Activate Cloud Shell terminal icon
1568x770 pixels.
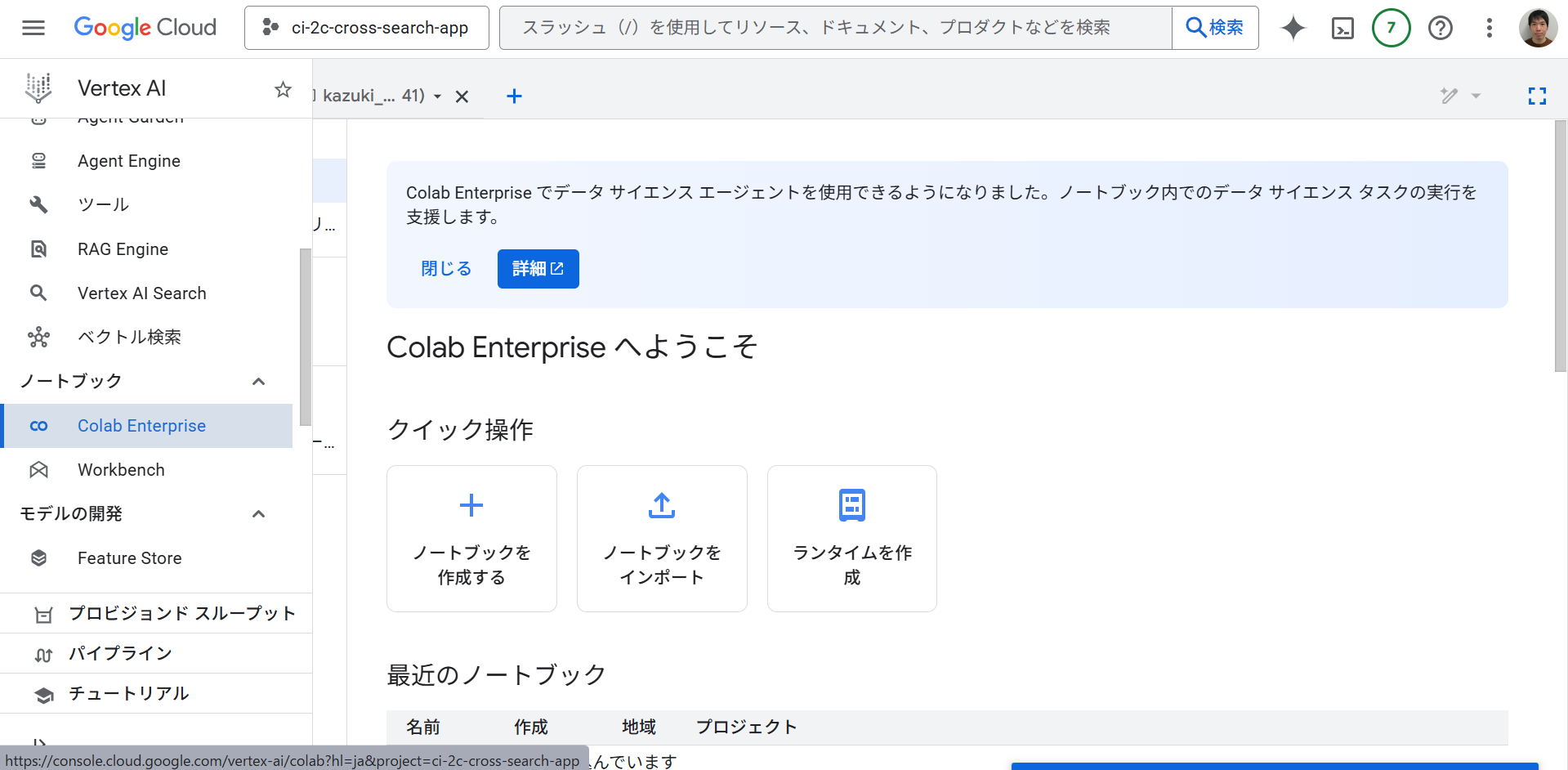click(x=1342, y=28)
